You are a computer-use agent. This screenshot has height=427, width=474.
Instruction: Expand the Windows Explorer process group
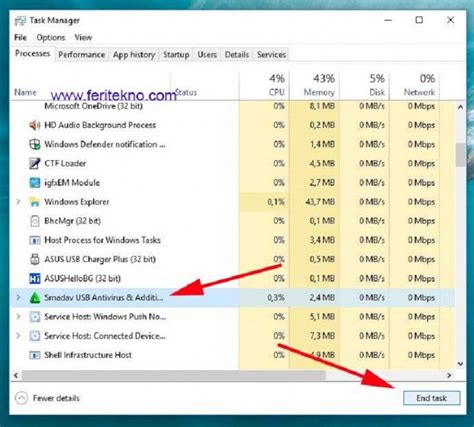tap(18, 202)
